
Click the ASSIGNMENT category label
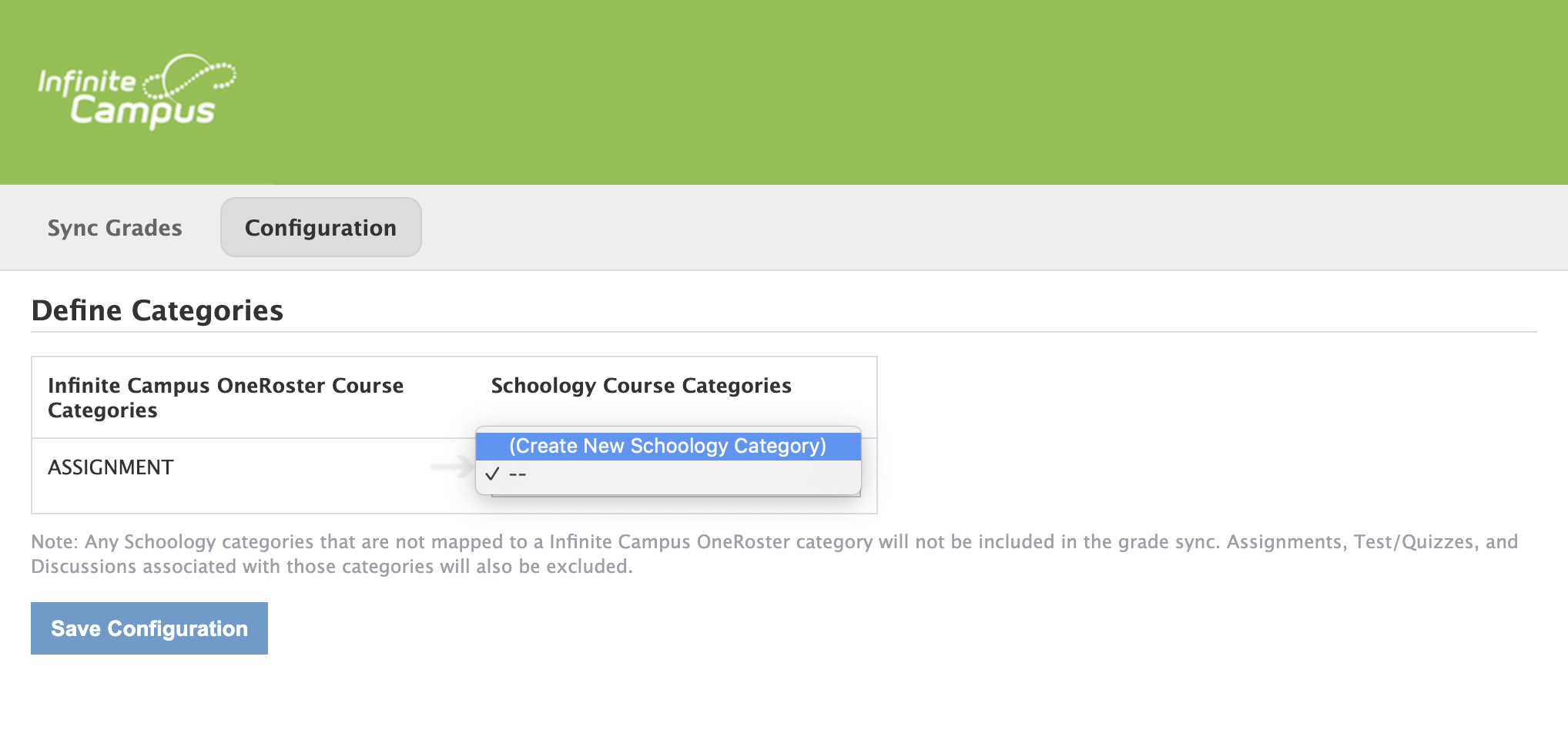pos(110,467)
